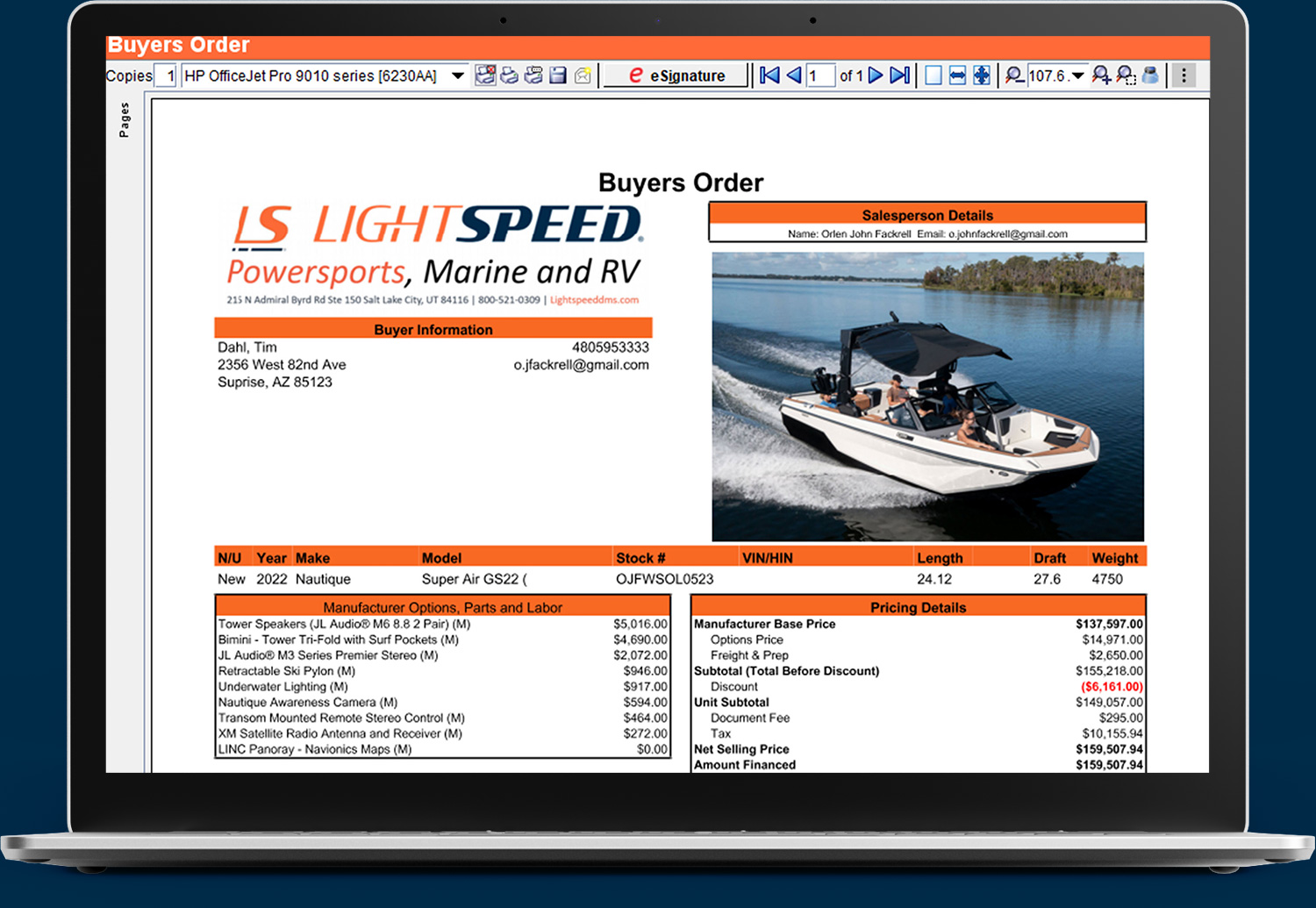Click the "Nautique Awareness Camera (M)" row
Screen dimensions: 1316x908
[443, 703]
